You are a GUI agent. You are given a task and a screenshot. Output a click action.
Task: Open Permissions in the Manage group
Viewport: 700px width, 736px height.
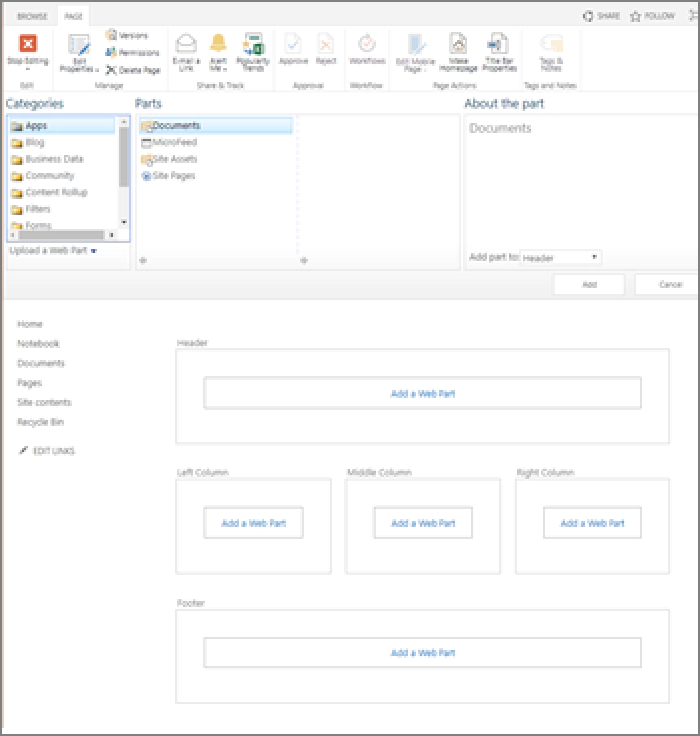tap(132, 53)
